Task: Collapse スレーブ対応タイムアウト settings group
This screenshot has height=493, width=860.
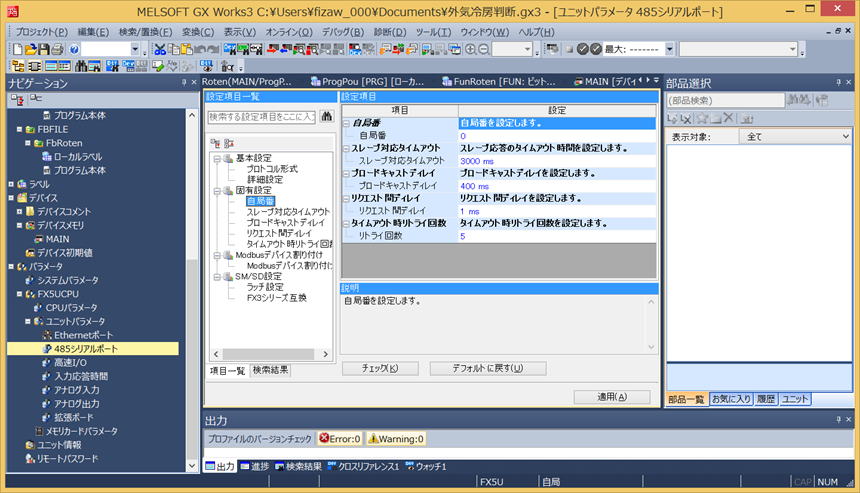Action: [x=347, y=149]
